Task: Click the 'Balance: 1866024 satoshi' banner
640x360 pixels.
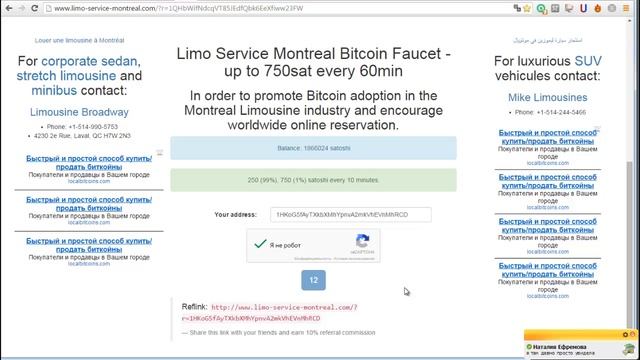Action: pos(313,148)
